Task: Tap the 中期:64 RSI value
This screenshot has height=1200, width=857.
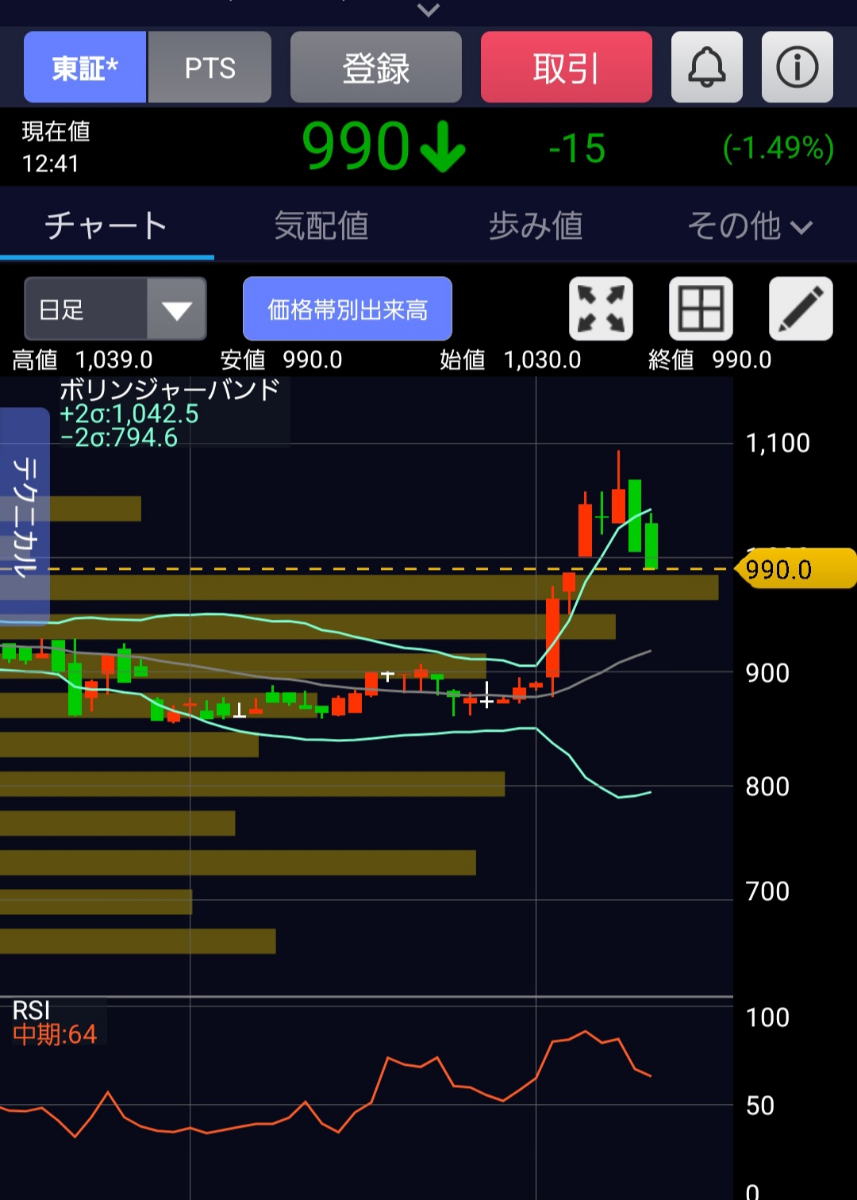Action: (55, 1034)
